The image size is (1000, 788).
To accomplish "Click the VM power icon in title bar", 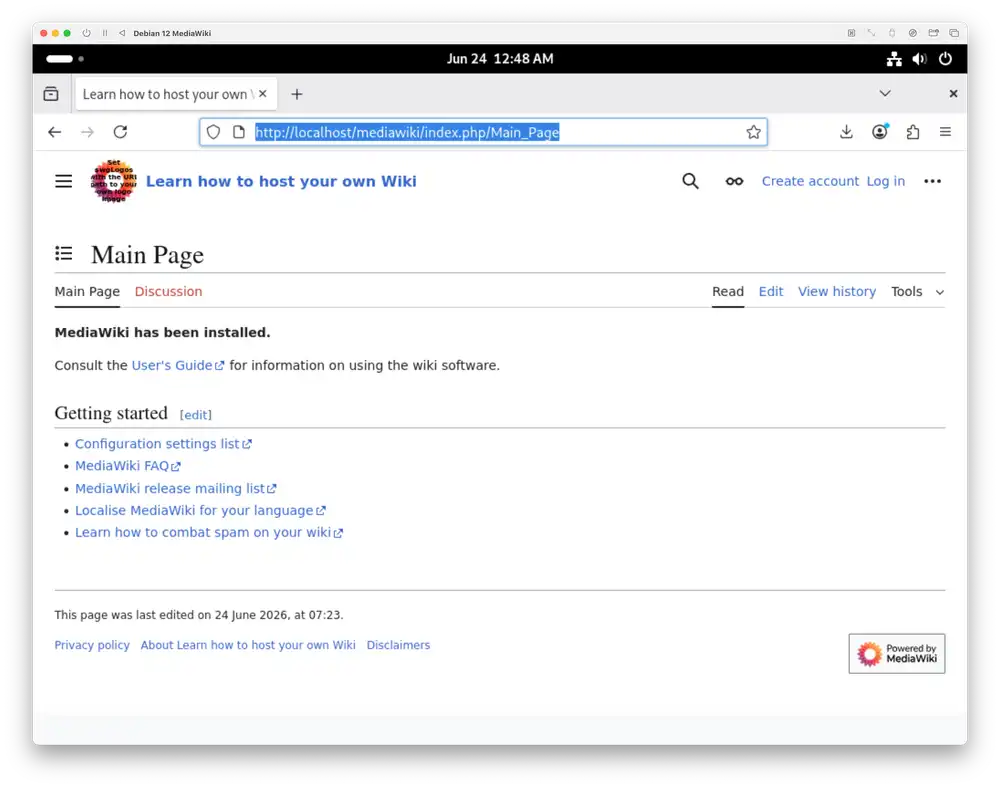I will coord(86,33).
